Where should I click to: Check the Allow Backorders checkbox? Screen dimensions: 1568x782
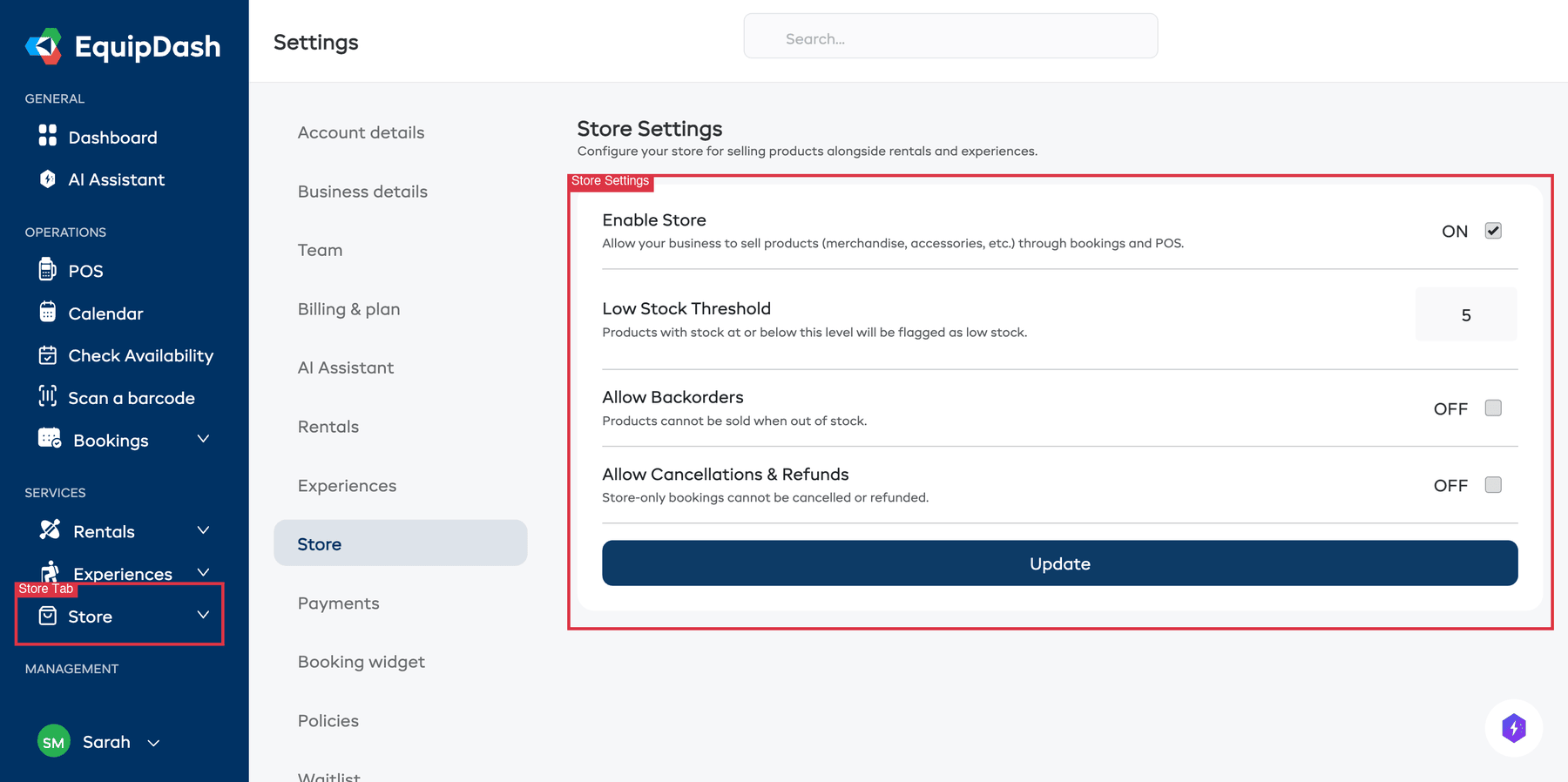(1493, 408)
